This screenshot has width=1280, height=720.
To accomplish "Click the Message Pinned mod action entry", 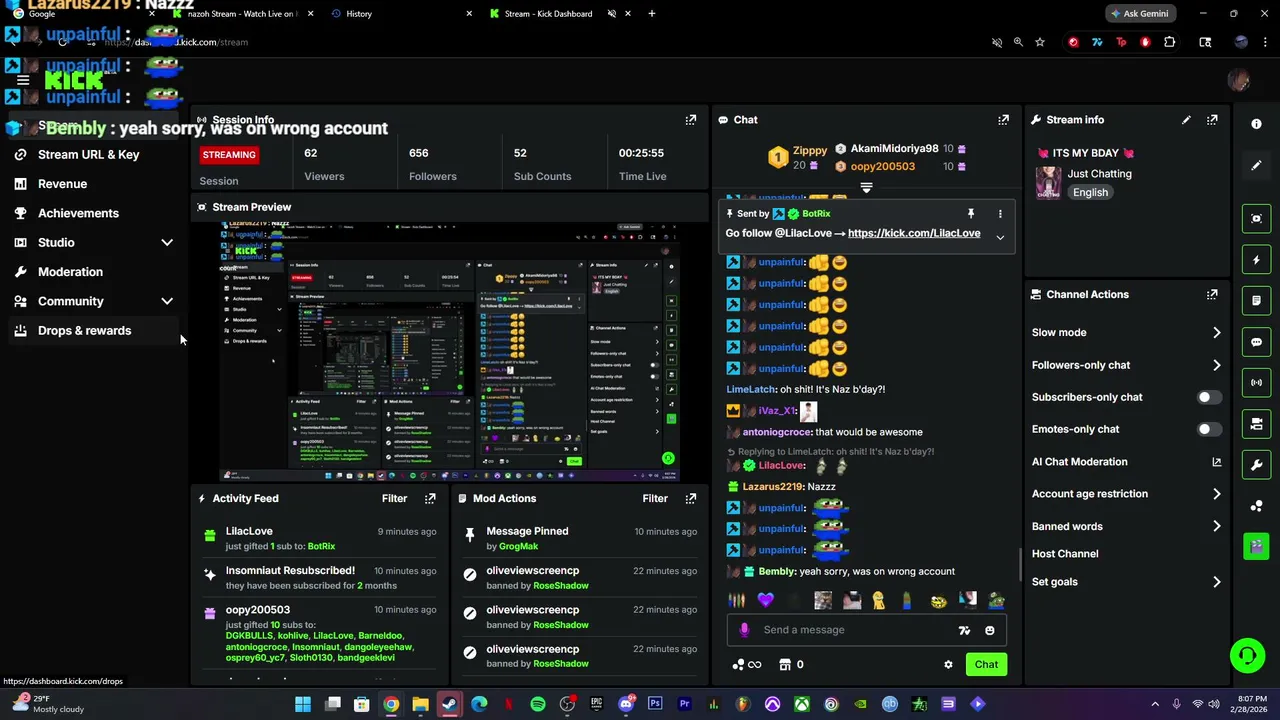I will [x=580, y=539].
